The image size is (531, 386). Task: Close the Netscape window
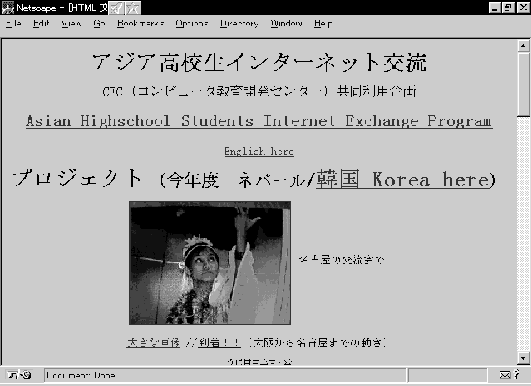[x=523, y=8]
